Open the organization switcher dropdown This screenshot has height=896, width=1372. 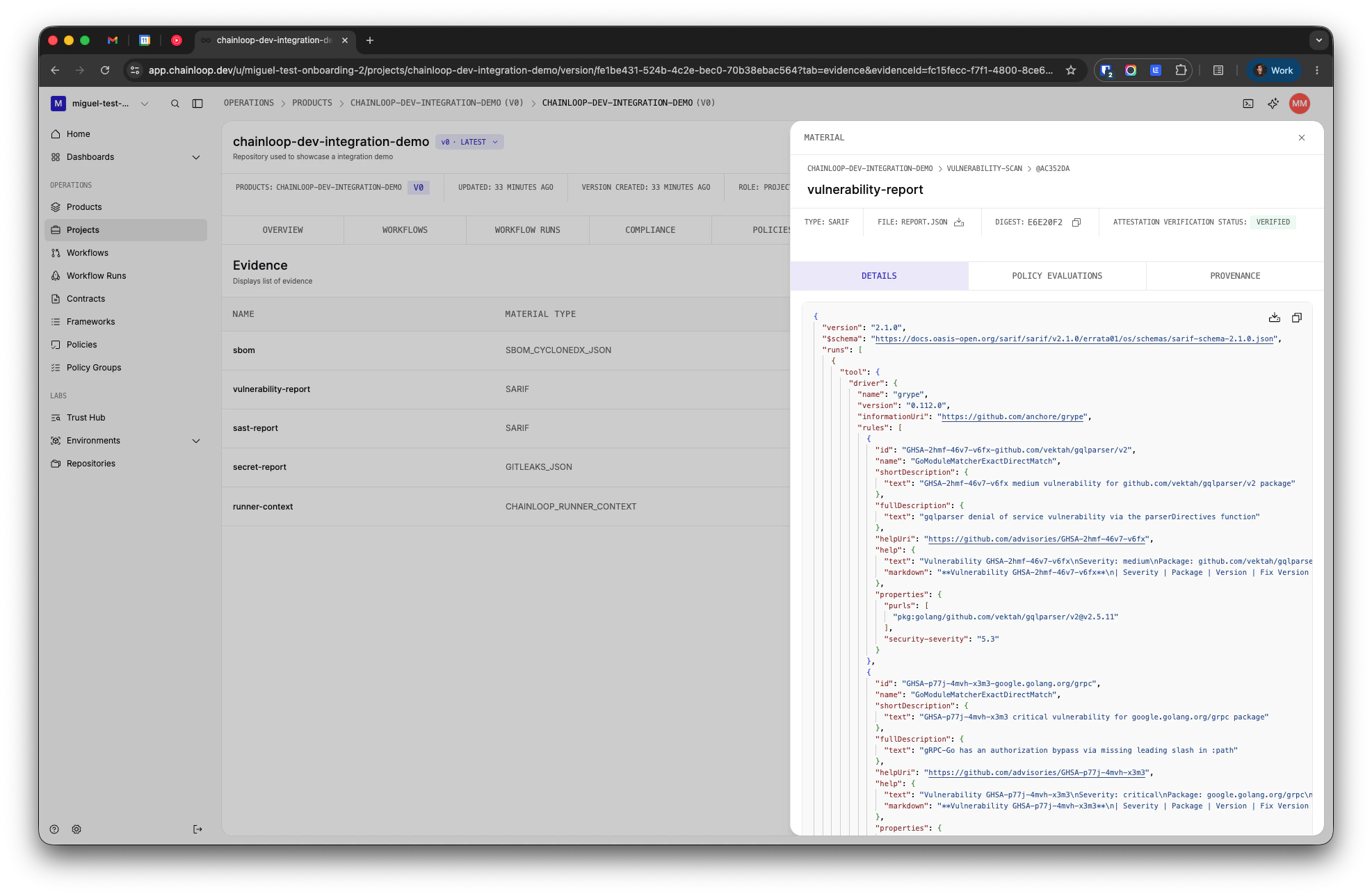pyautogui.click(x=100, y=104)
